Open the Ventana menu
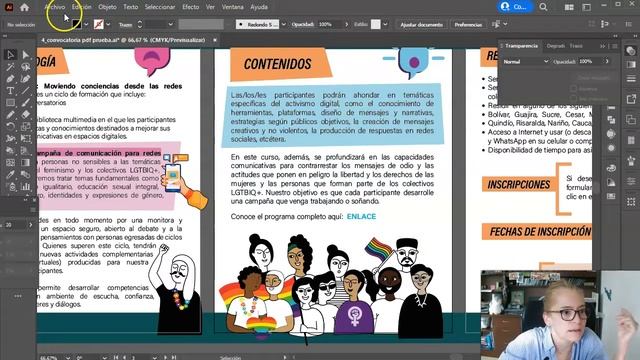This screenshot has width=640, height=360. click(233, 7)
